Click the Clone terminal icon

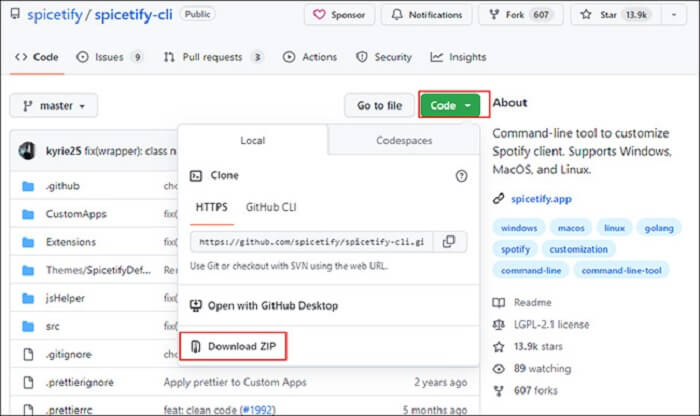pyautogui.click(x=196, y=176)
